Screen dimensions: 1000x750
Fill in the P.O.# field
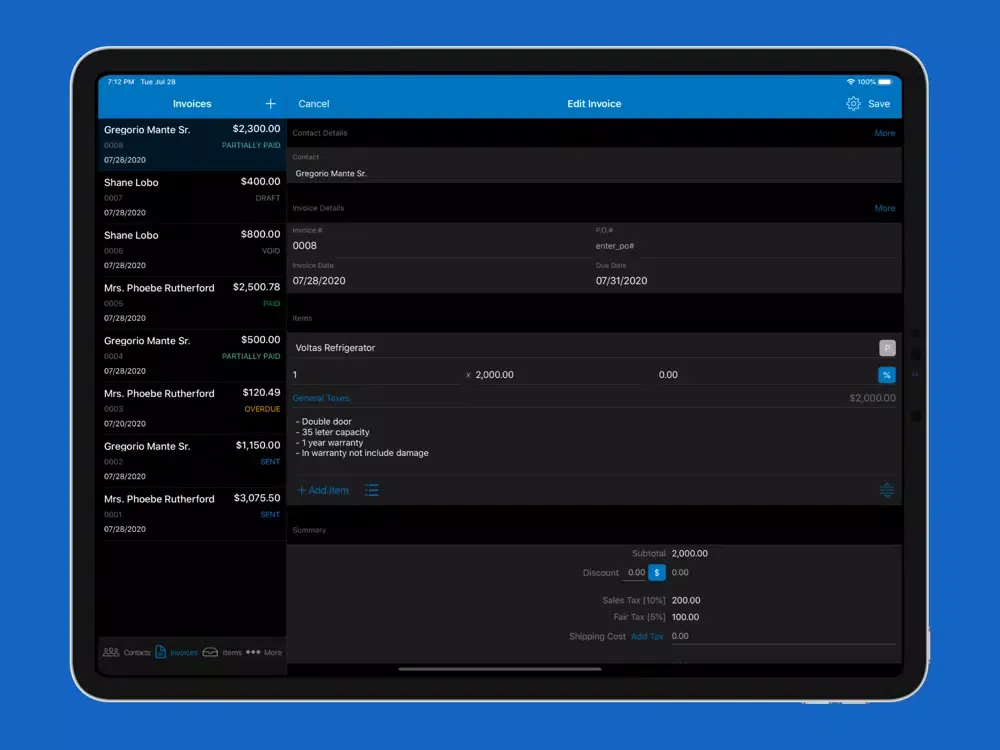click(745, 246)
